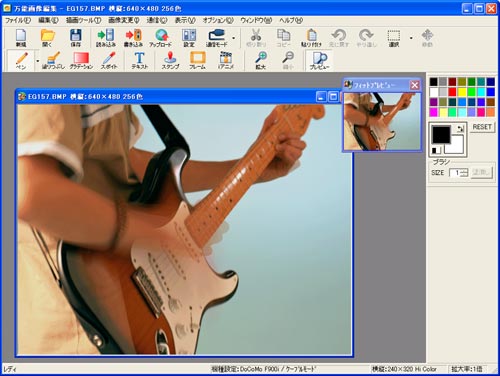Open the オプション(O) menu
The height and width of the screenshot is (376, 500).
pyautogui.click(x=218, y=20)
